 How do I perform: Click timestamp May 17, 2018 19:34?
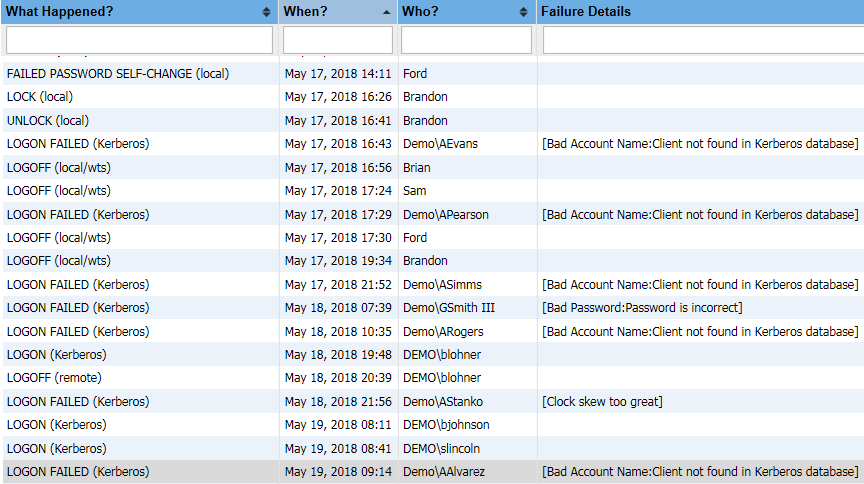338,261
